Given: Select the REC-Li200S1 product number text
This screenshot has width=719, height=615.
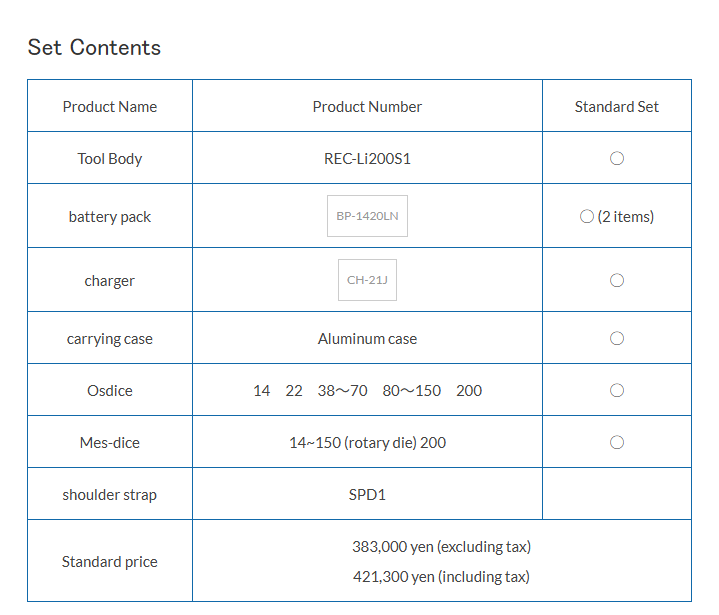Looking at the screenshot, I should coord(367,158).
